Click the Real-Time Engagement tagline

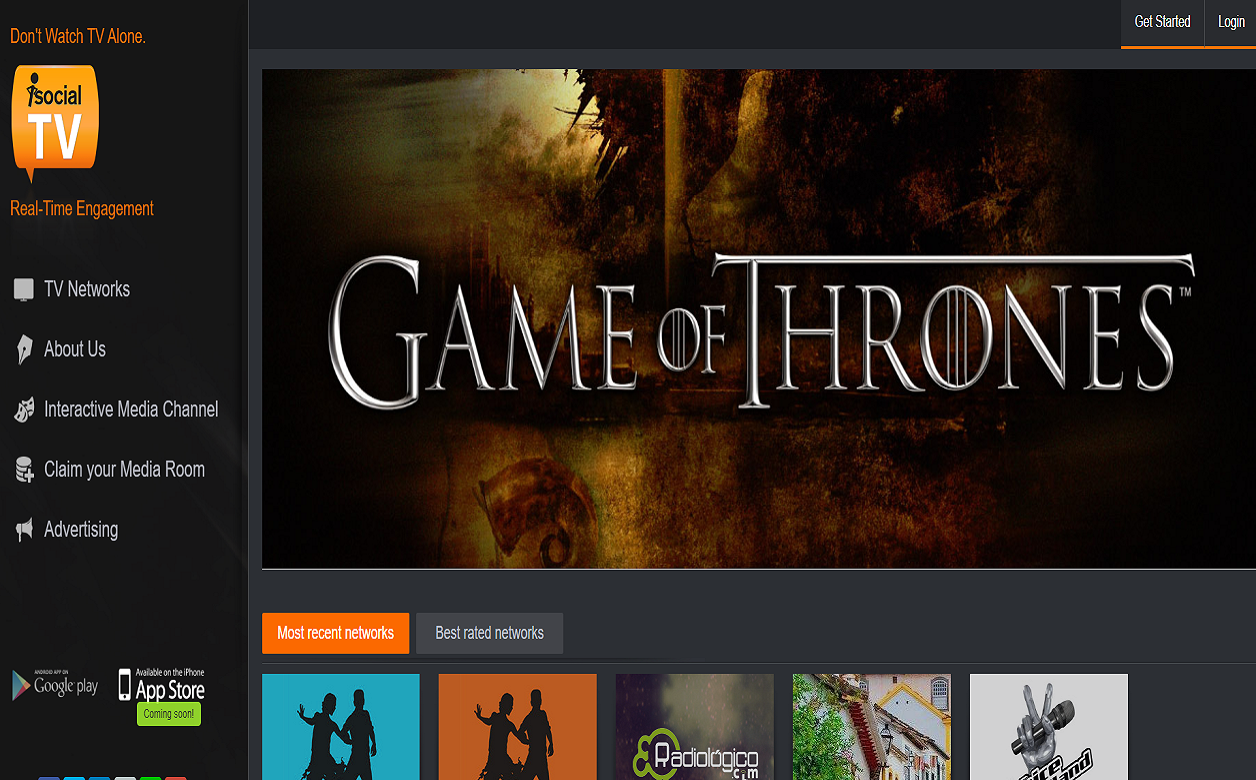click(82, 209)
